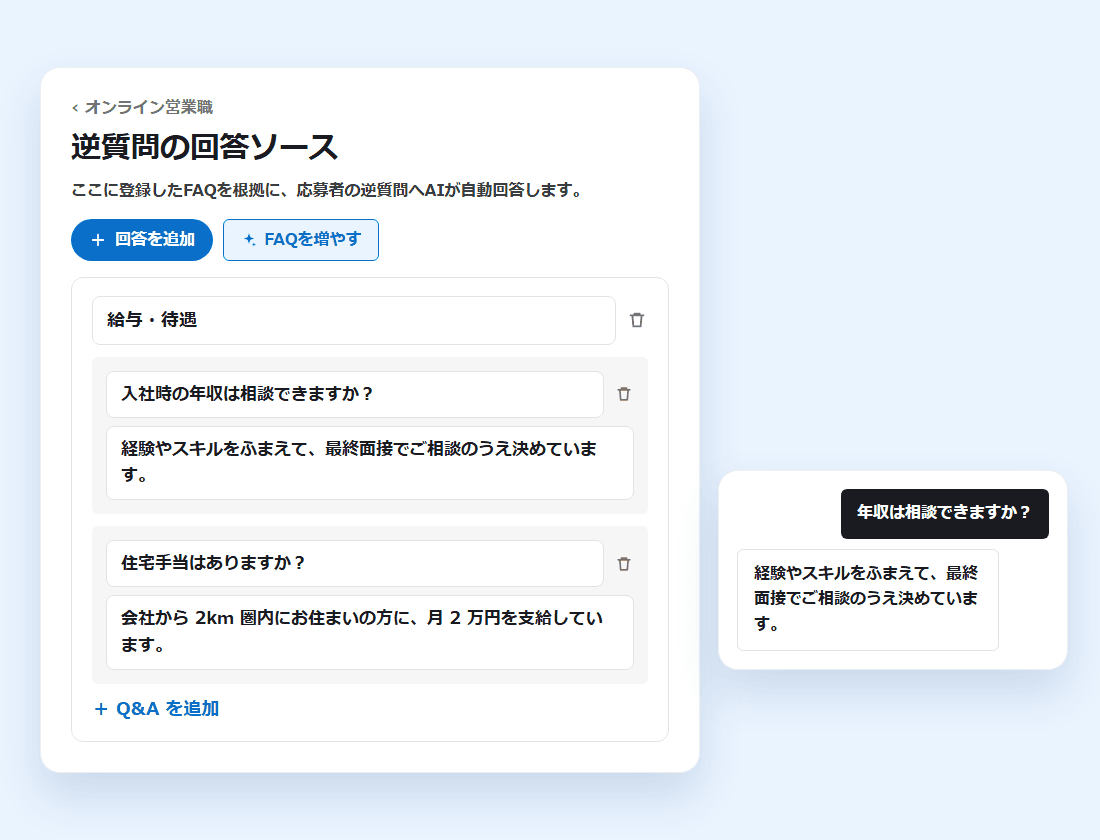This screenshot has width=1100, height=840.
Task: Click the plus icon beside Q&A を追加
Action: [x=101, y=709]
